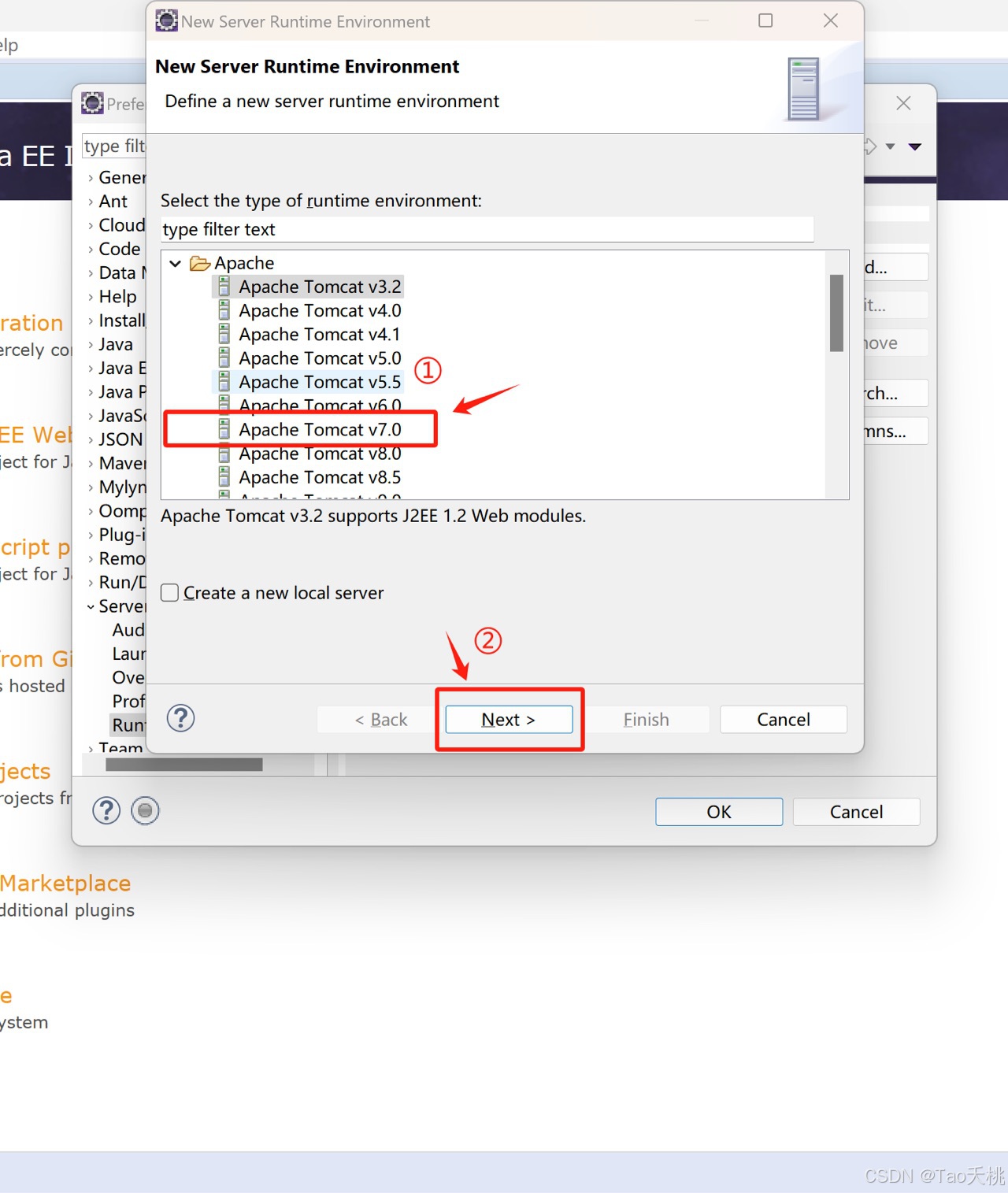The height and width of the screenshot is (1193, 1008).
Task: Choose the Apache Tomcat v5.5 entry
Action: click(320, 382)
